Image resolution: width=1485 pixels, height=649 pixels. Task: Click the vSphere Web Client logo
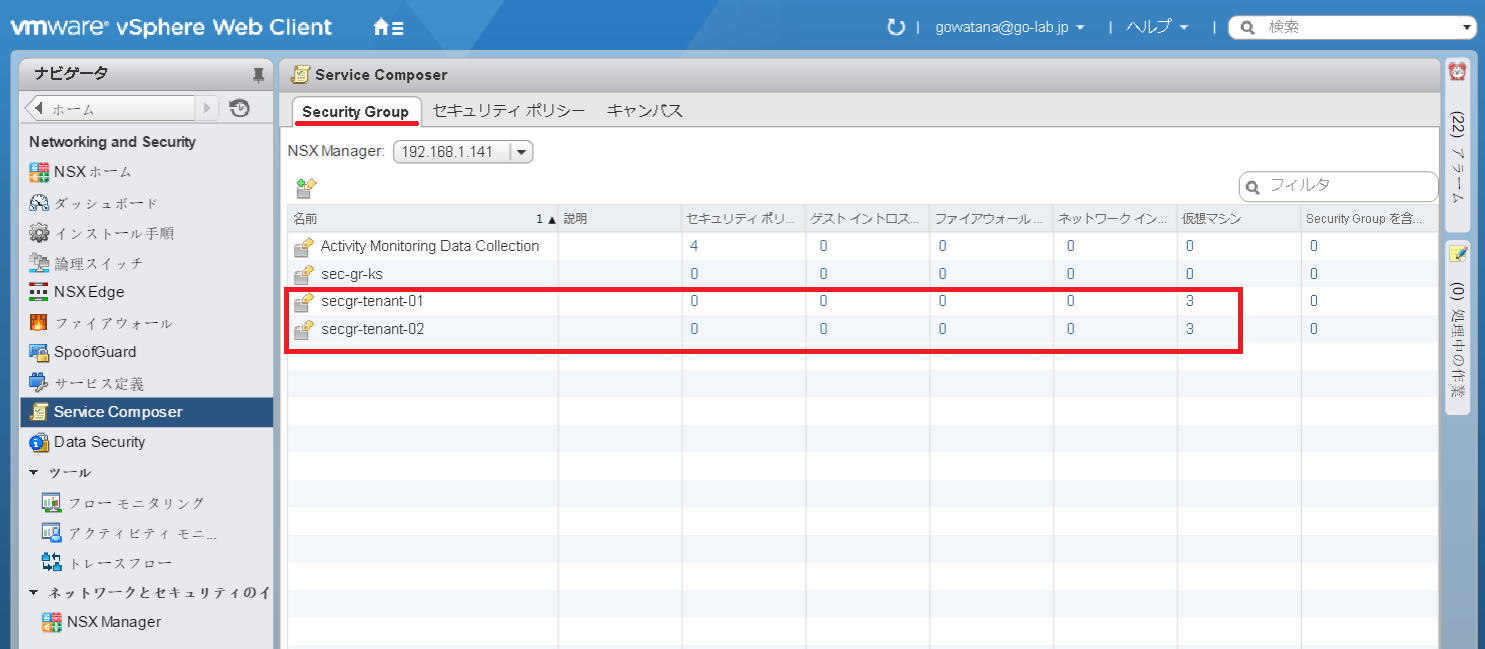172,27
